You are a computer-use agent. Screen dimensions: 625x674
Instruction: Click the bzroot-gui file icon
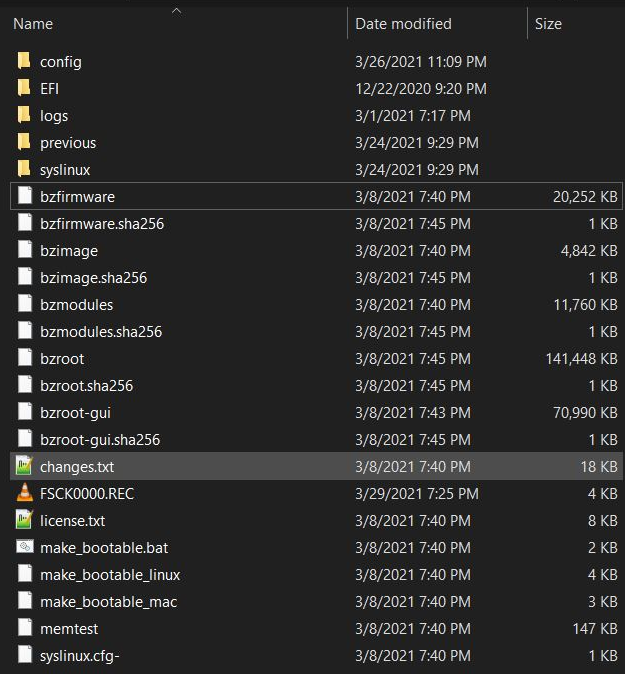coord(25,412)
